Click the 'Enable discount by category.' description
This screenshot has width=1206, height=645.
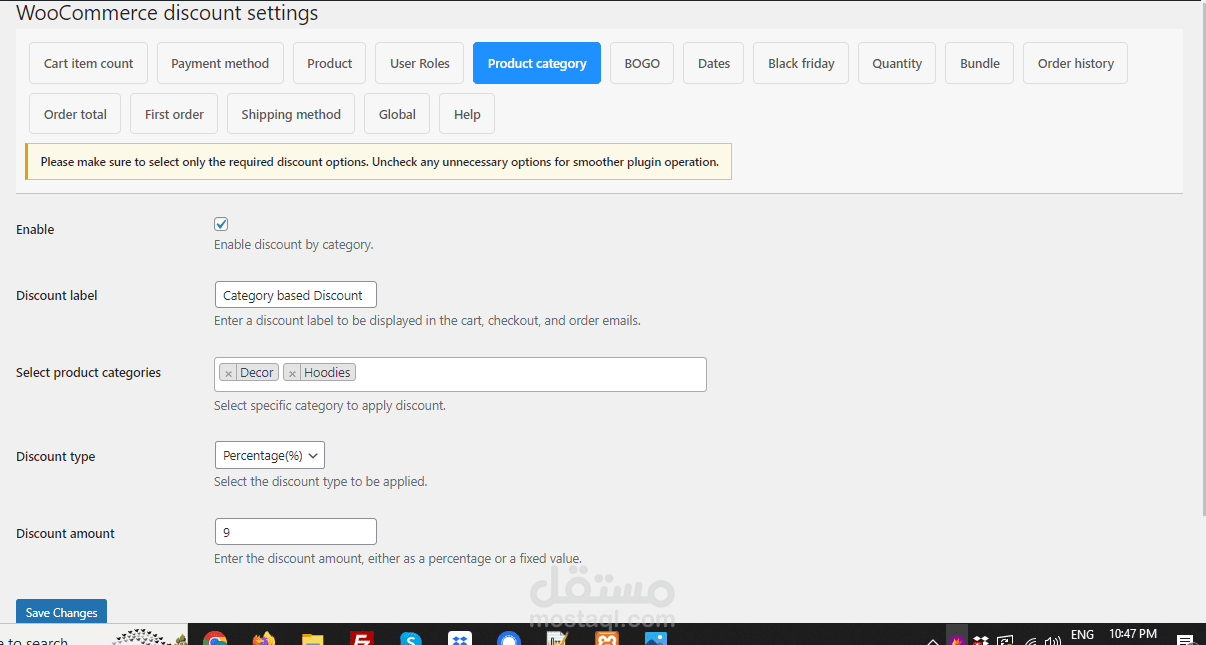click(293, 245)
